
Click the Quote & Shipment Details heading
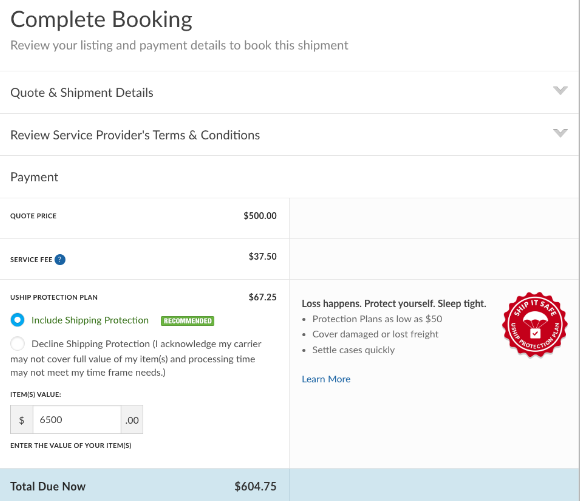click(82, 92)
